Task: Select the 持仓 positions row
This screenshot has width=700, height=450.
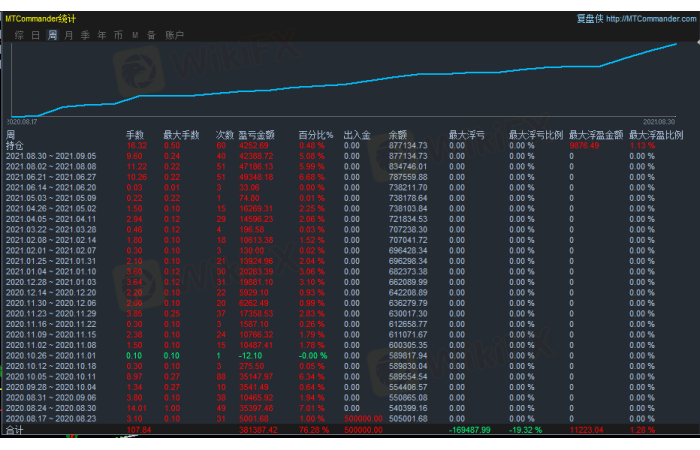Action: coord(346,146)
